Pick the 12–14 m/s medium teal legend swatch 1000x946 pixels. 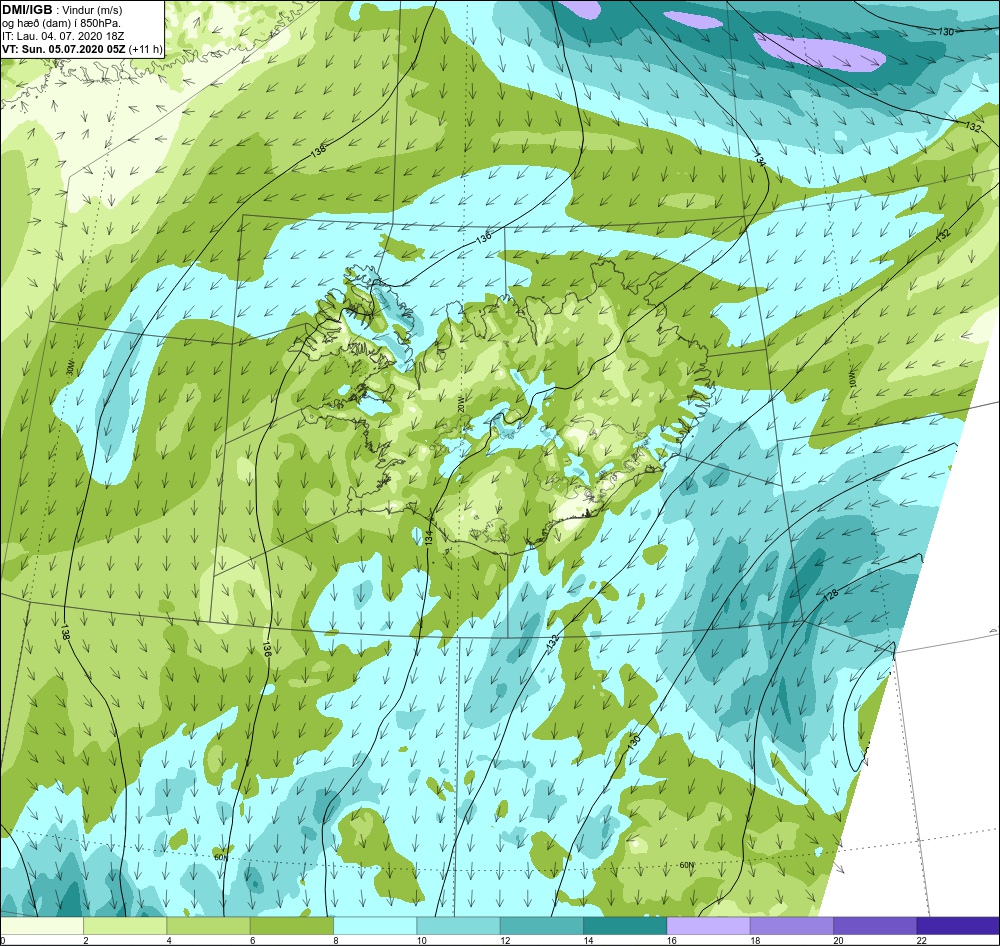tap(541, 925)
